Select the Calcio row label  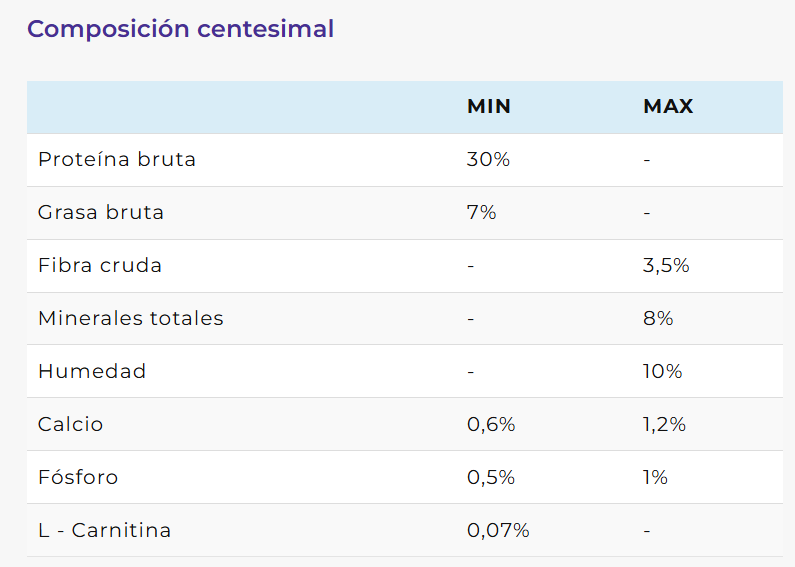pos(71,425)
